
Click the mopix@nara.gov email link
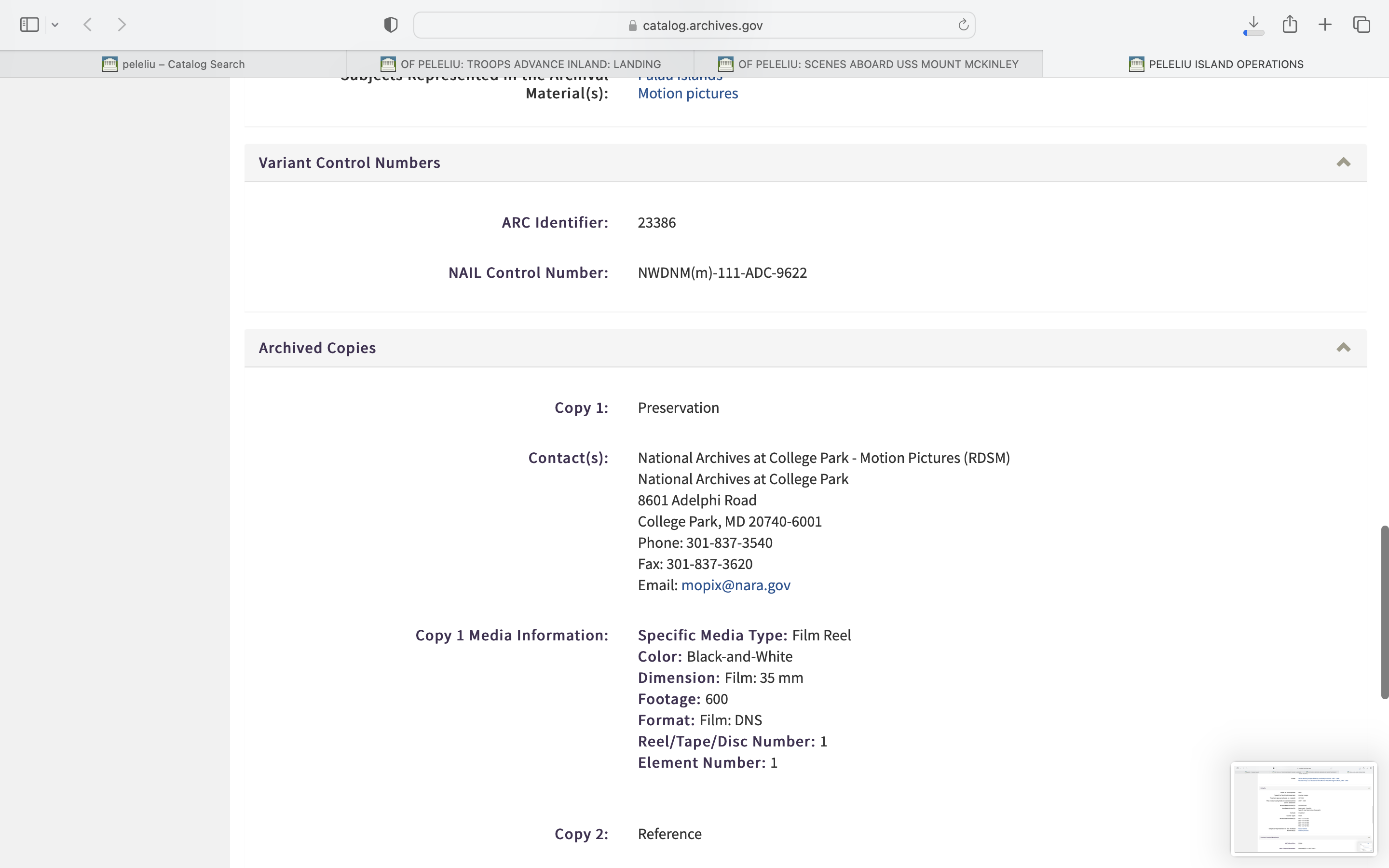pos(735,585)
